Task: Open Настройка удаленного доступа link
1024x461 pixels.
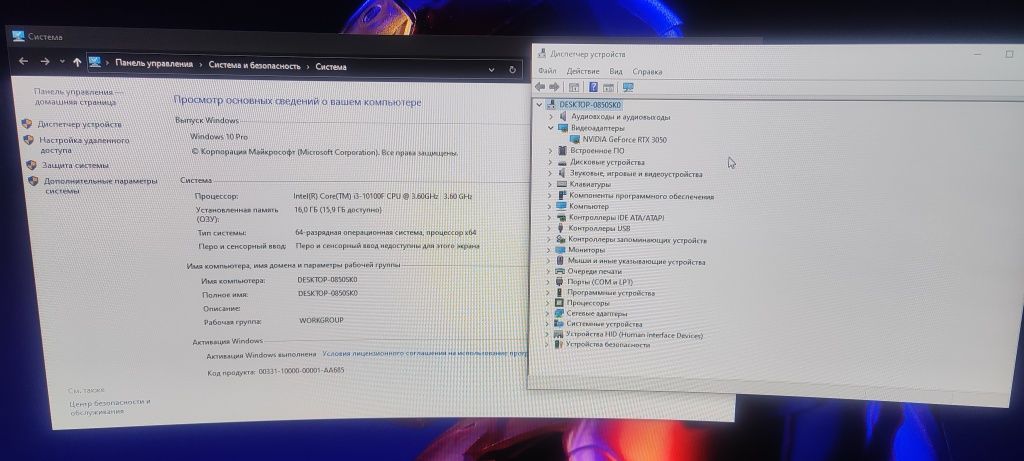Action: coord(84,145)
